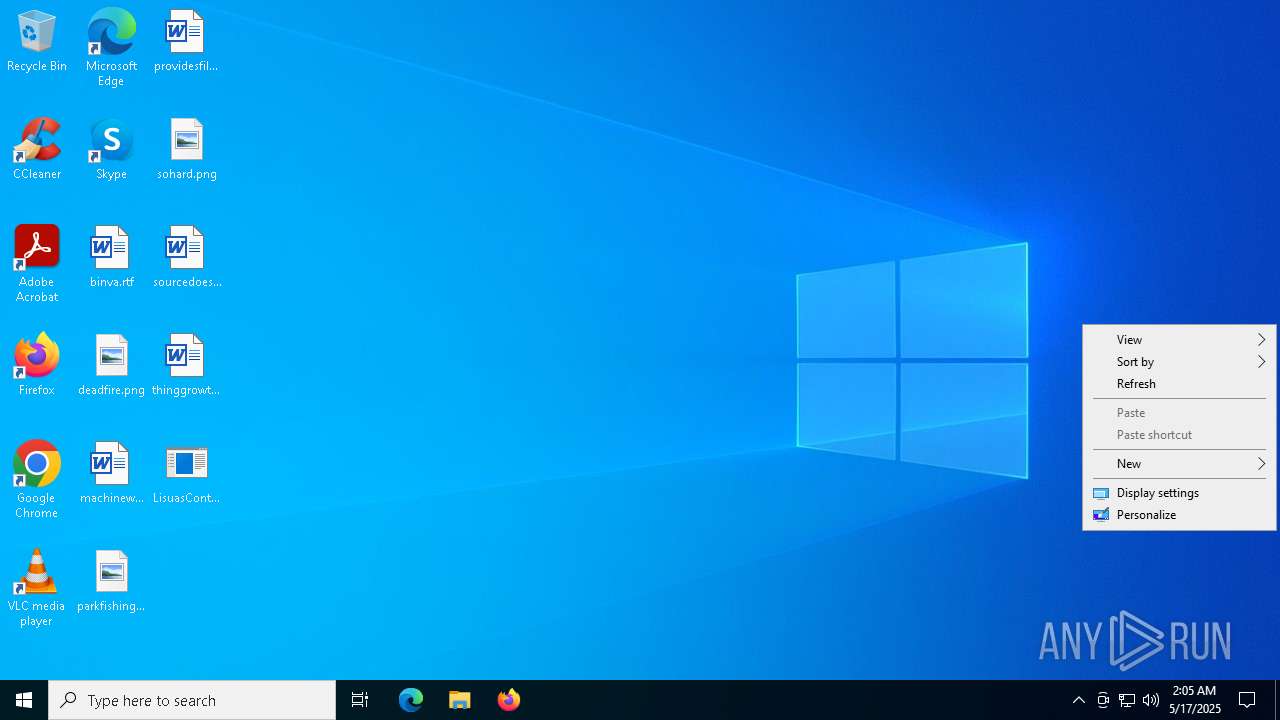This screenshot has height=720, width=1280.
Task: Expand the View submenu in context menu
Action: click(1180, 340)
